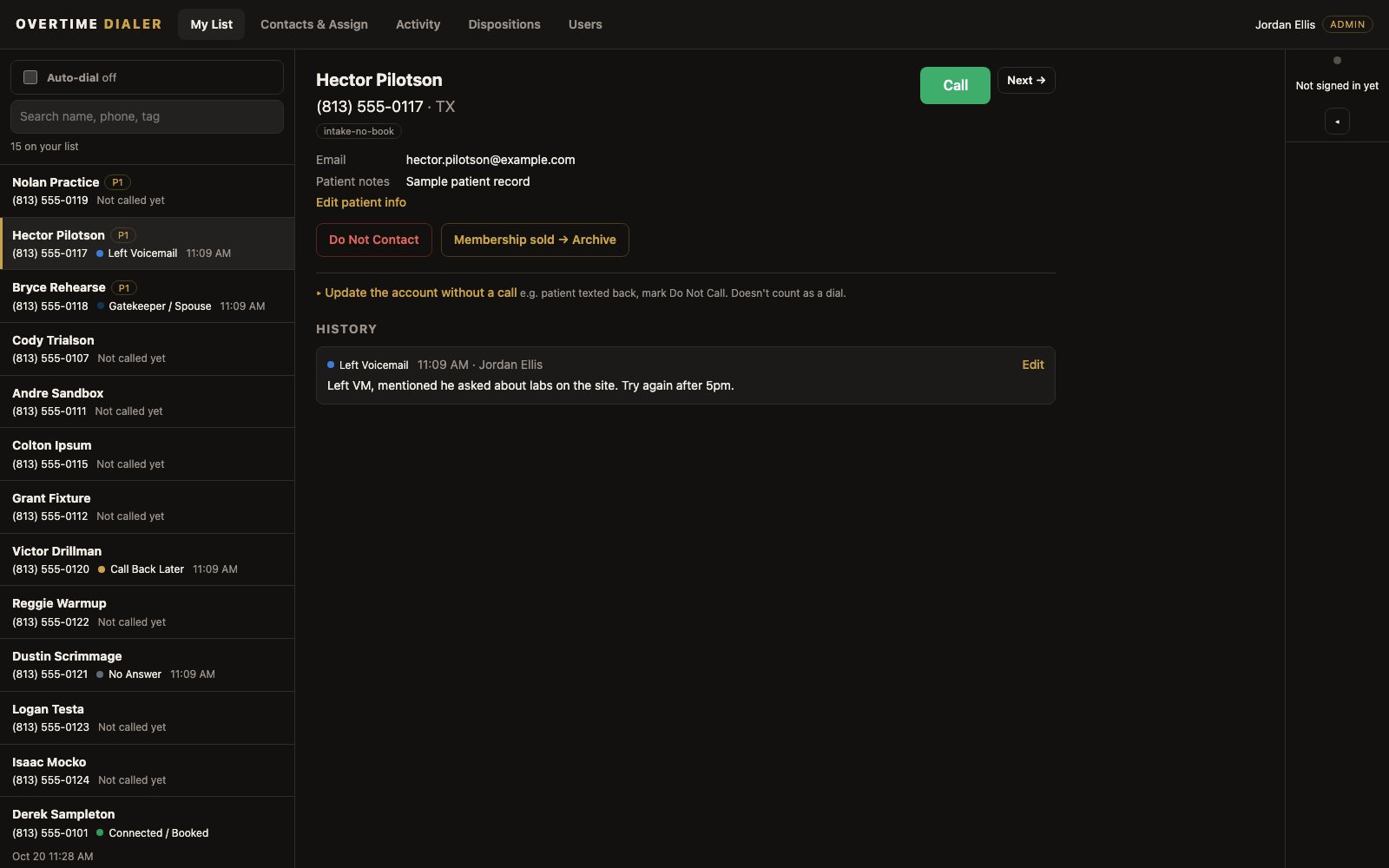Edit the Left Voicemail history entry
This screenshot has height=868, width=1389.
1033,365
